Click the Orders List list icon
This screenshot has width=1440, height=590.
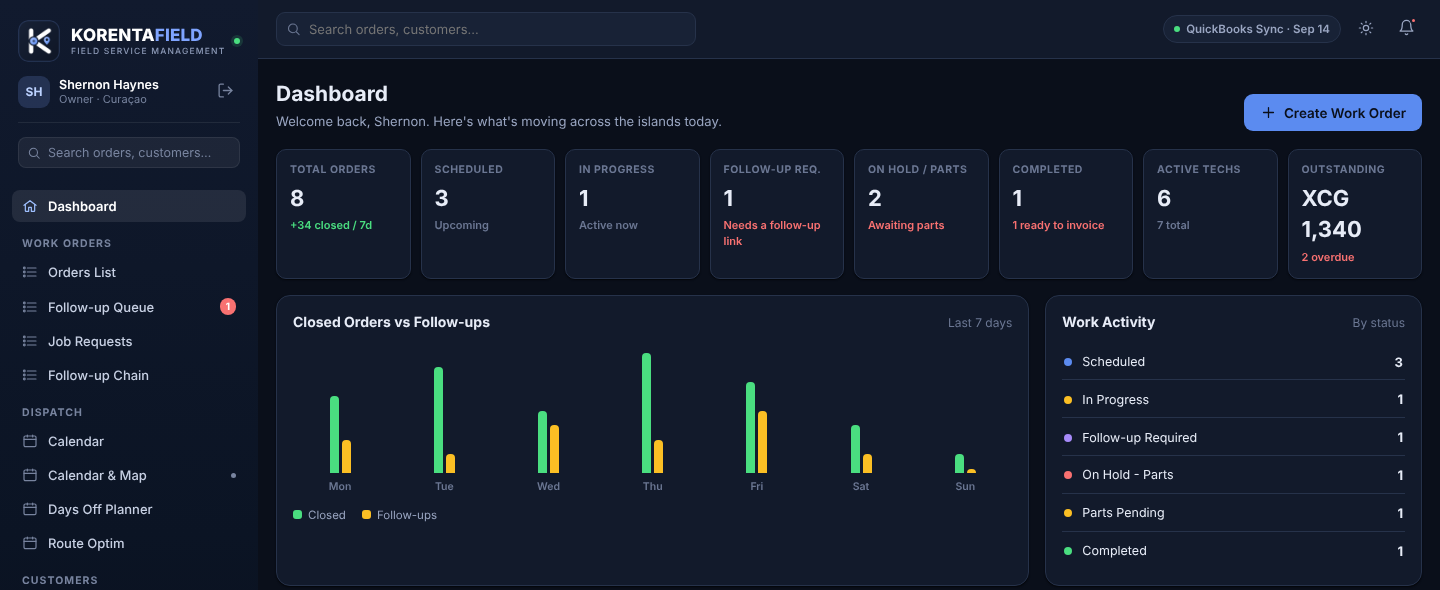pos(29,272)
